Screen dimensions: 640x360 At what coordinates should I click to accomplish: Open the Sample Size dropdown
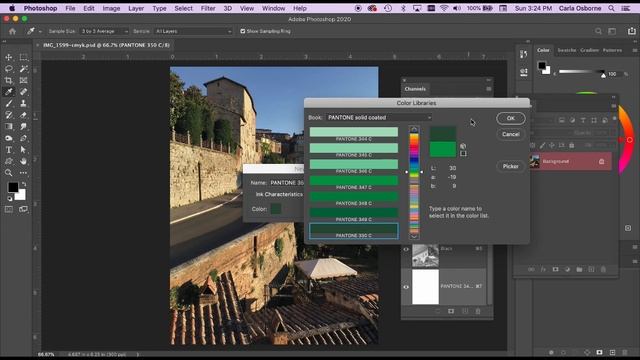104,31
